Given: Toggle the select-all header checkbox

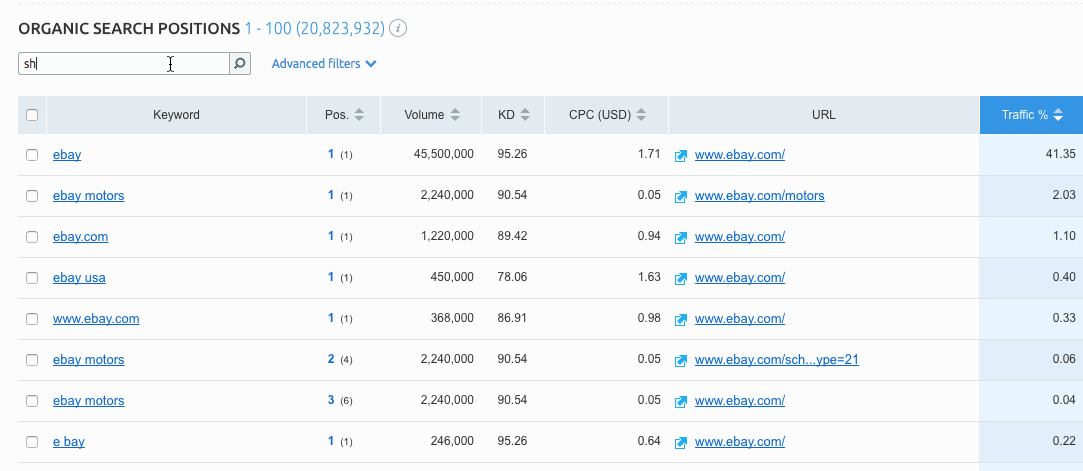Looking at the screenshot, I should tap(32, 115).
